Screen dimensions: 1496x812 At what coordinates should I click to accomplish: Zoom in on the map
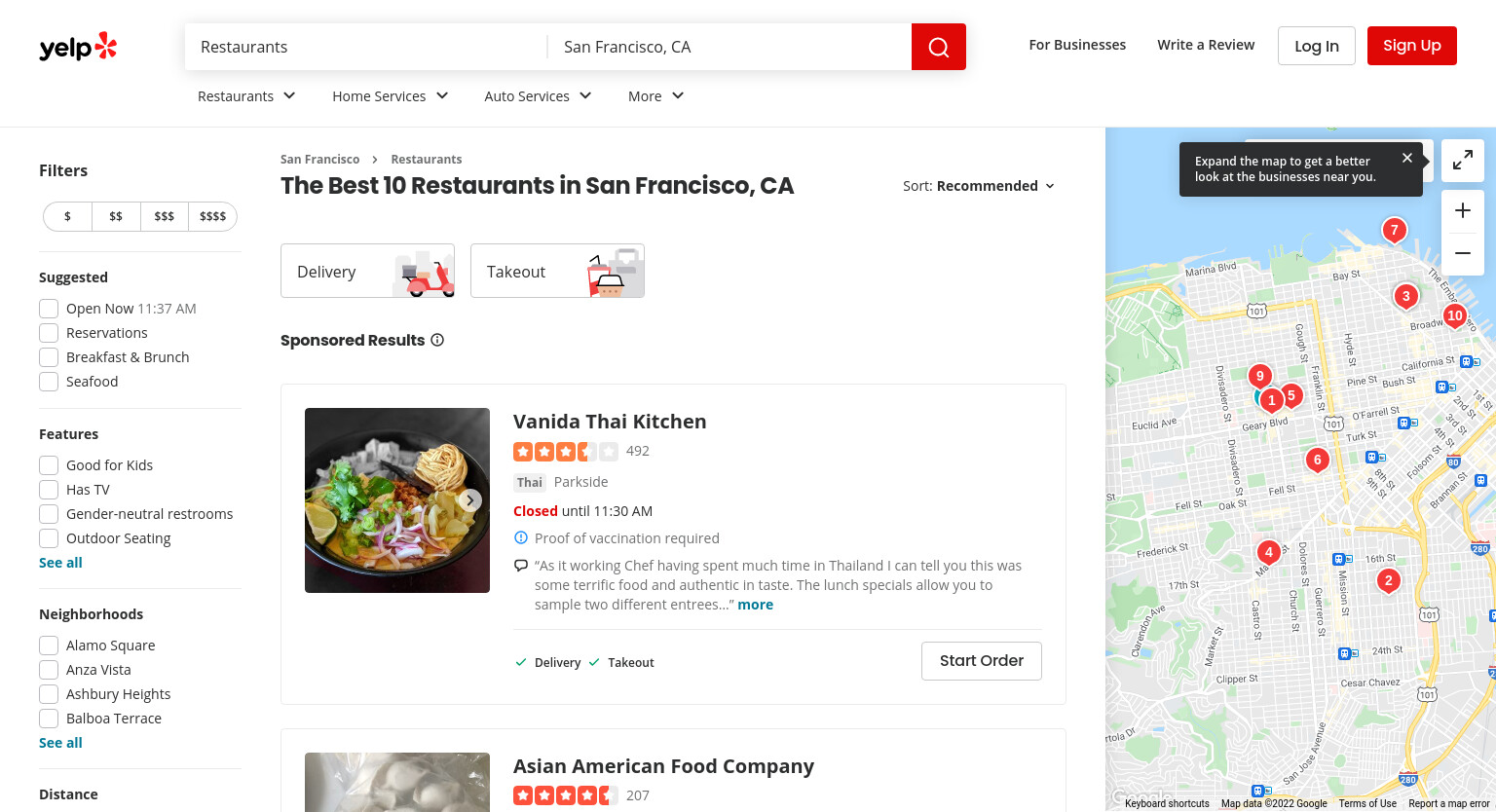1463,210
